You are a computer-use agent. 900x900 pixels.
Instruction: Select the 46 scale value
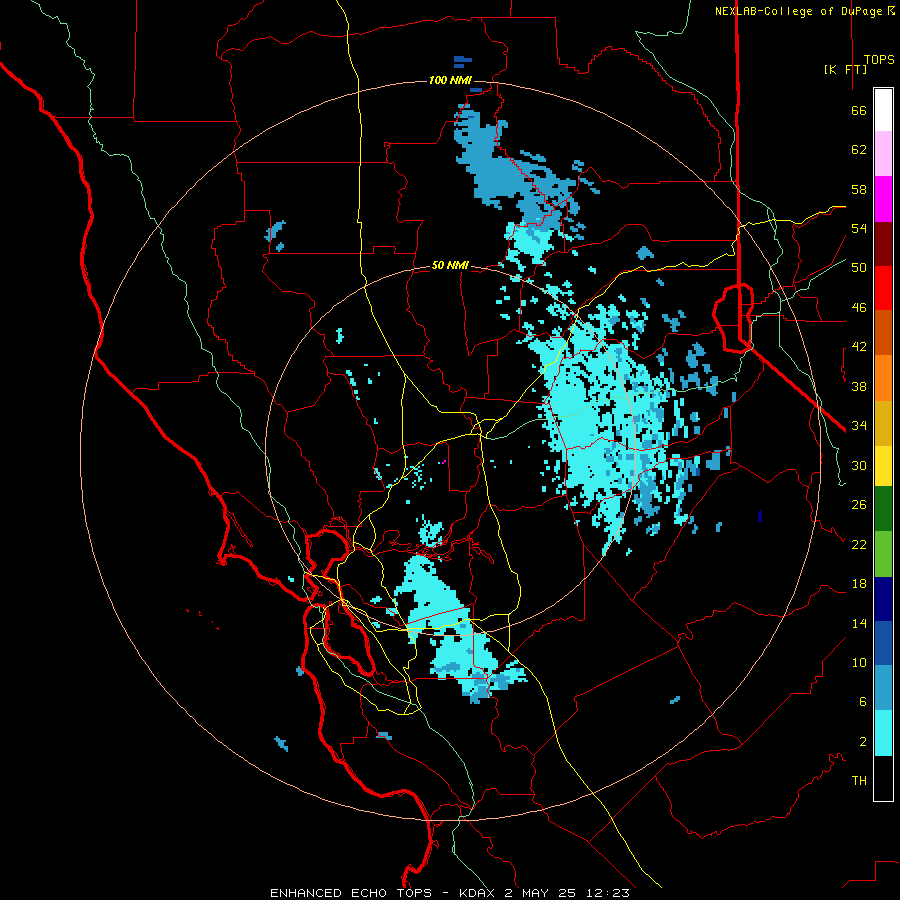coord(859,308)
